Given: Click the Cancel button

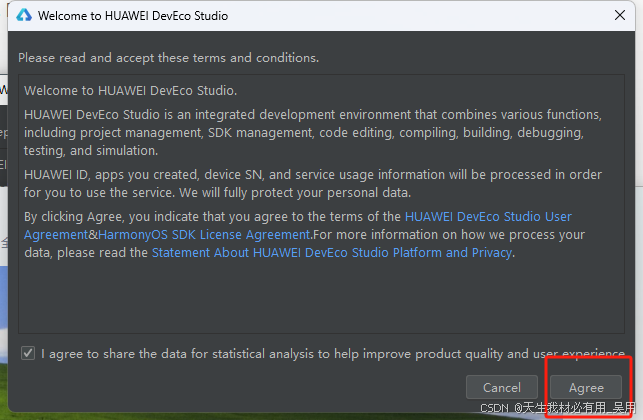Looking at the screenshot, I should click(502, 387).
